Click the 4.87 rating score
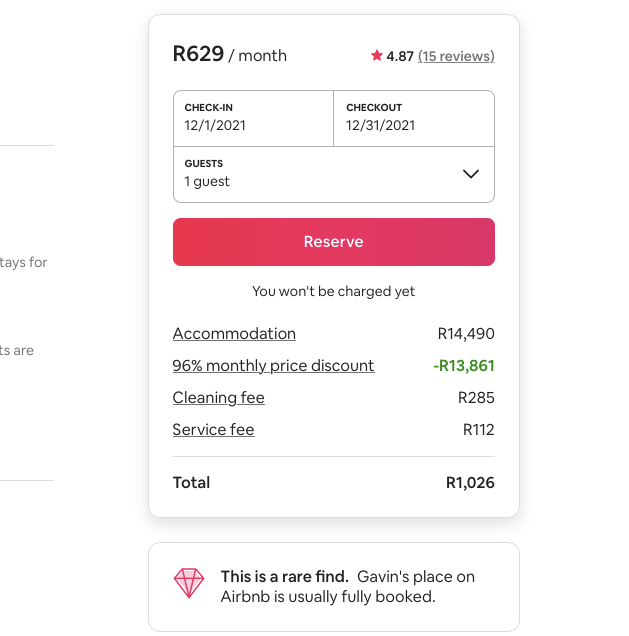This screenshot has height=636, width=629. 400,56
